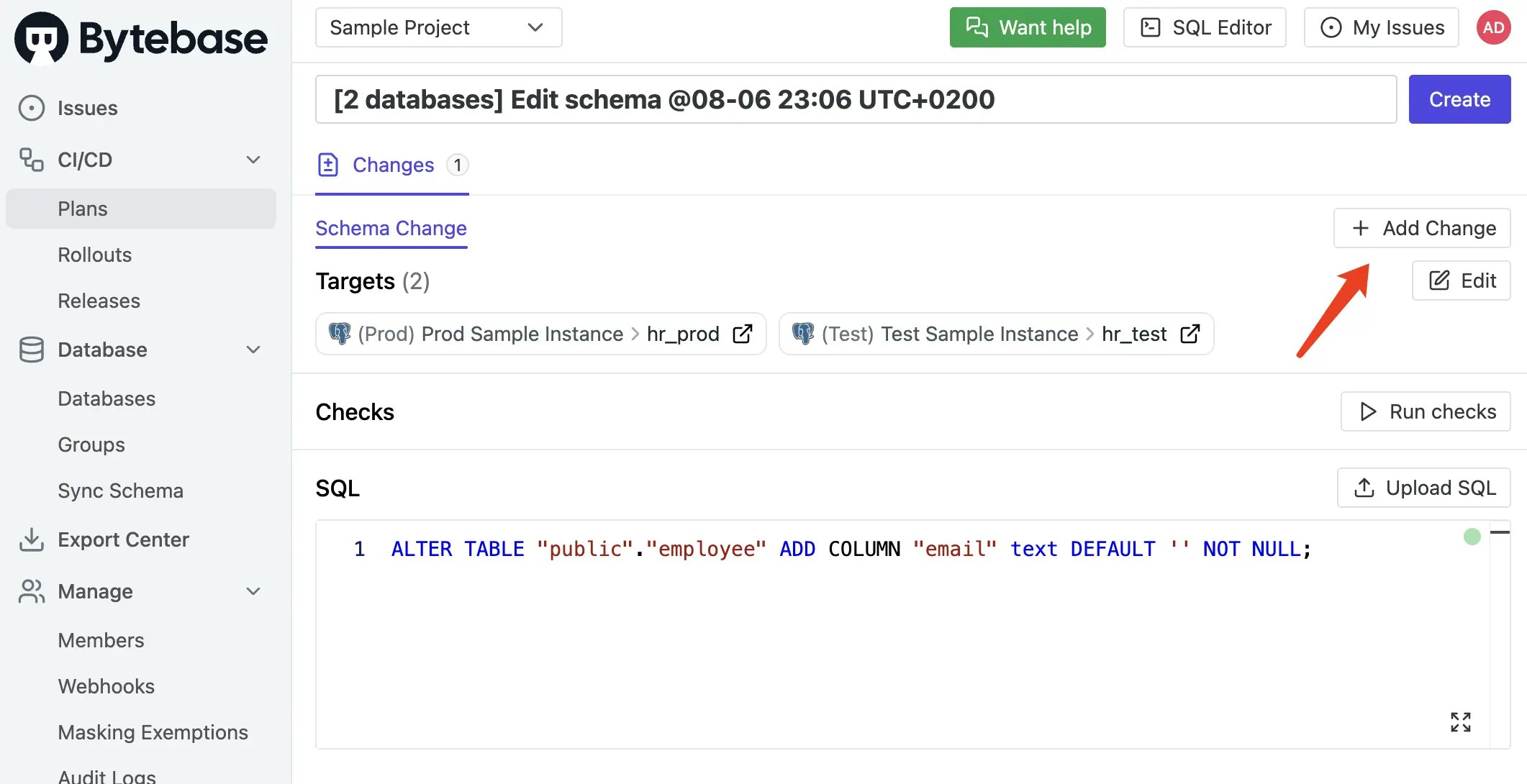Click the Add Change button
Image resolution: width=1527 pixels, height=784 pixels.
pyautogui.click(x=1422, y=228)
